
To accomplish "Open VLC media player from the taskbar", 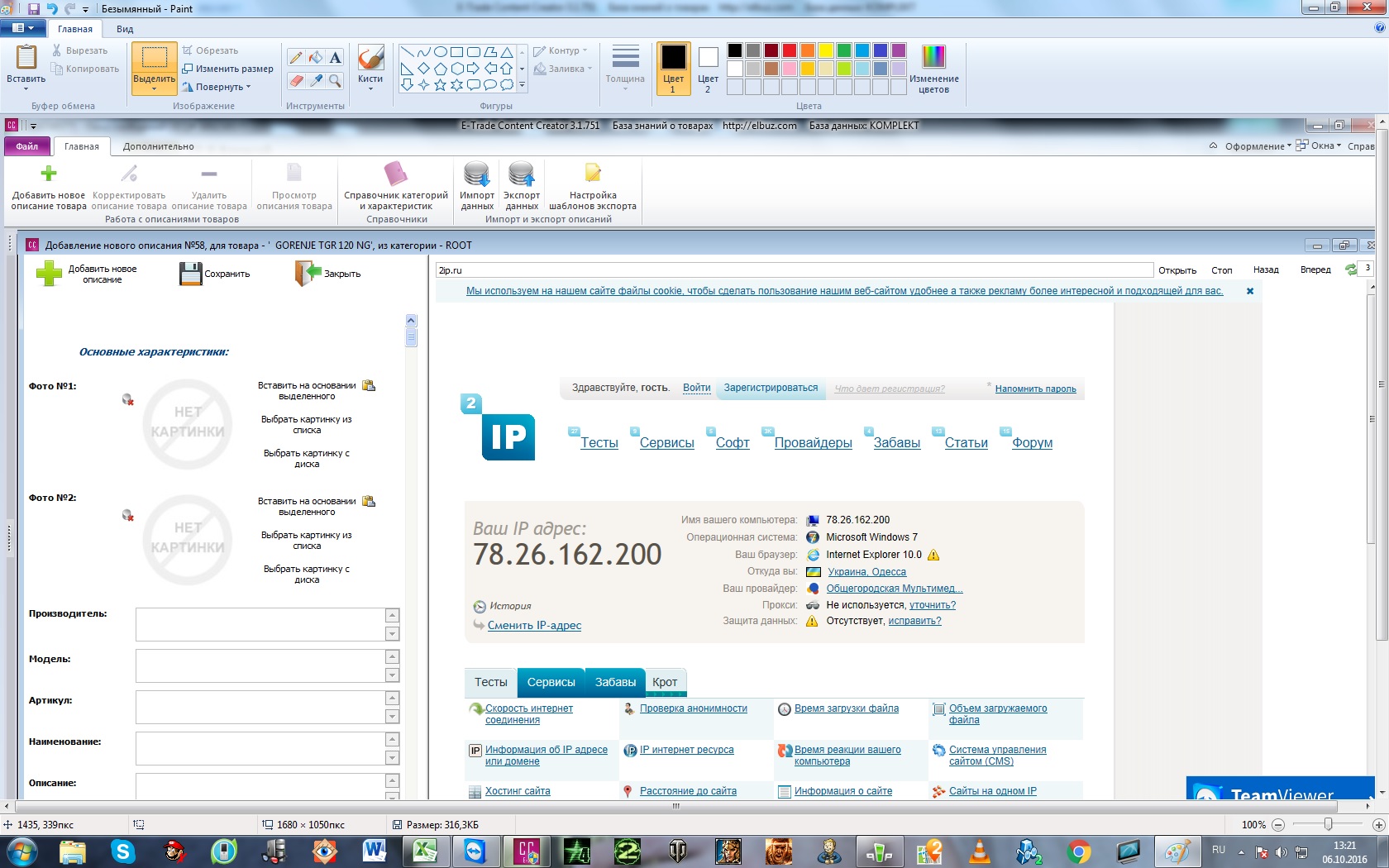I will coord(979,851).
